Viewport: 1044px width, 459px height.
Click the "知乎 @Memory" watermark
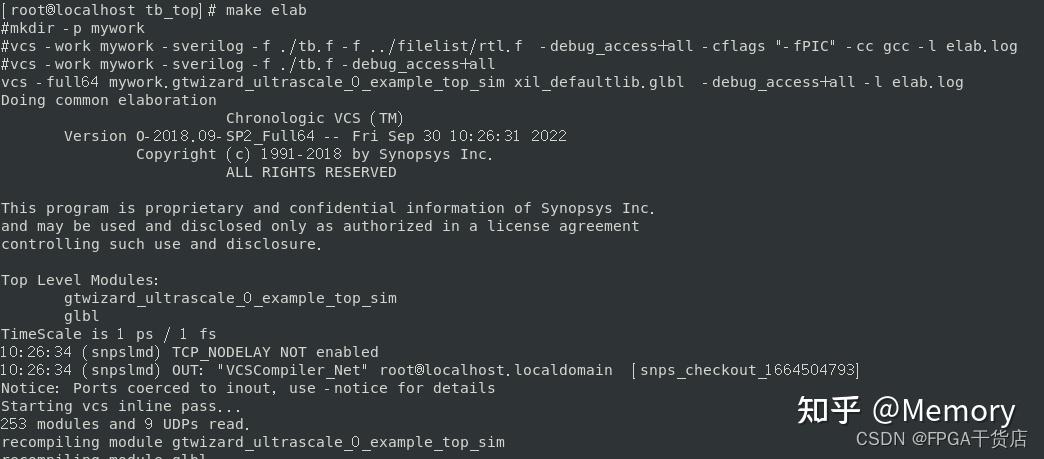tap(906, 410)
